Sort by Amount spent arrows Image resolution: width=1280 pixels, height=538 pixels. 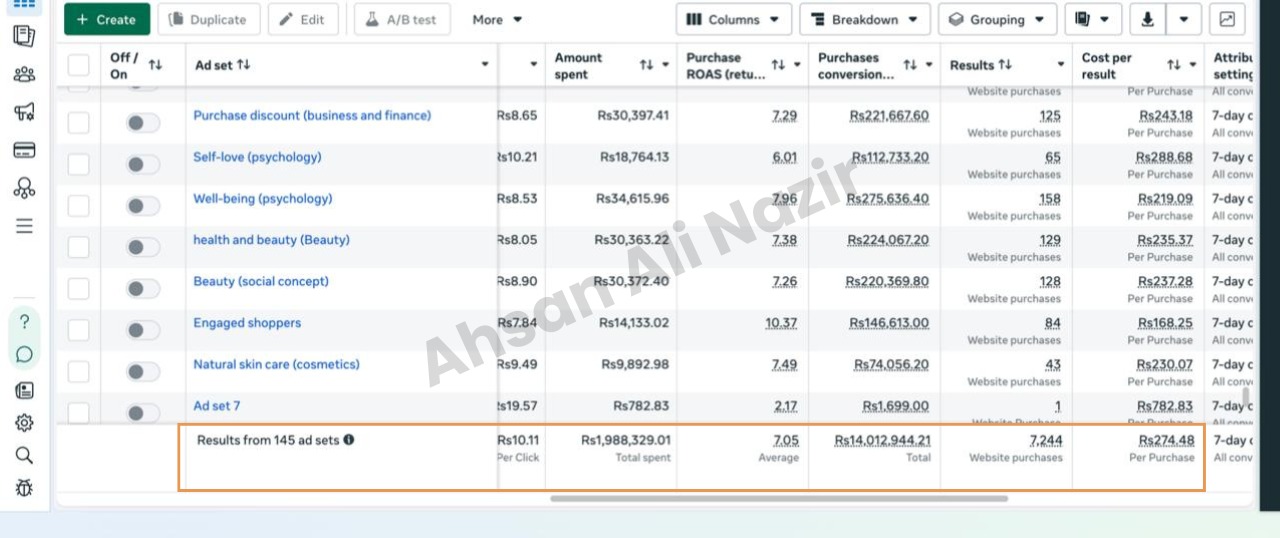coord(647,65)
